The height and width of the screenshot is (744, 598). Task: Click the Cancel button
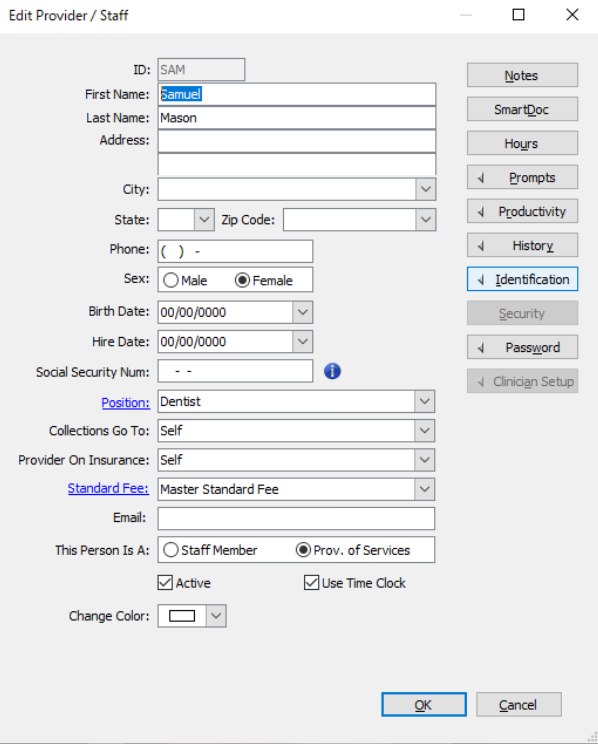tap(519, 705)
